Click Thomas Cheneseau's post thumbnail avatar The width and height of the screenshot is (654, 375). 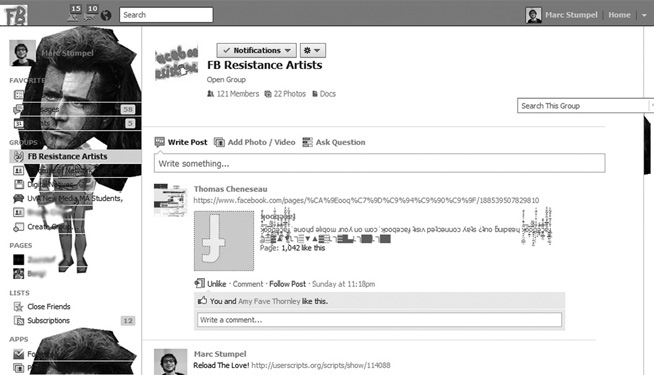170,200
